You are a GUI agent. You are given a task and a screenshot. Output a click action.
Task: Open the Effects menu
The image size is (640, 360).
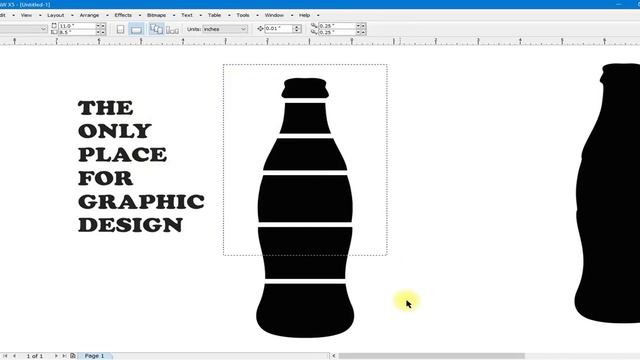pos(123,15)
